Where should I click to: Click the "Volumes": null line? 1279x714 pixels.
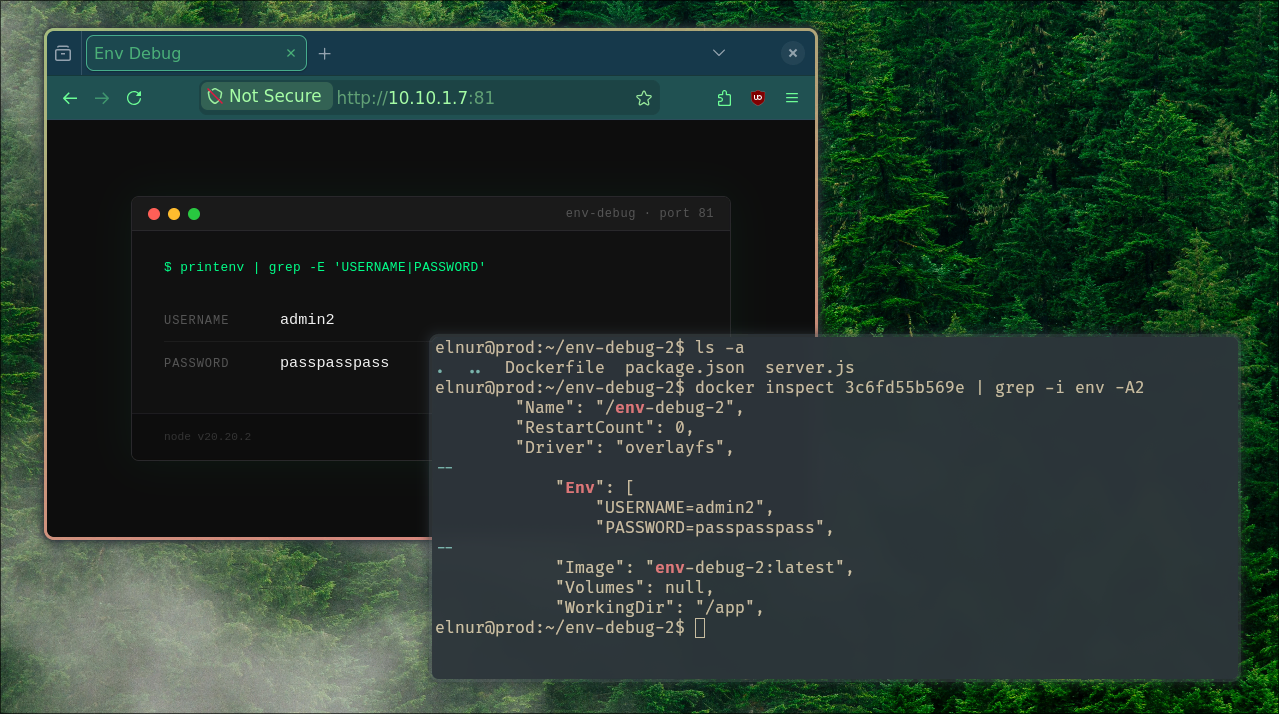635,588
